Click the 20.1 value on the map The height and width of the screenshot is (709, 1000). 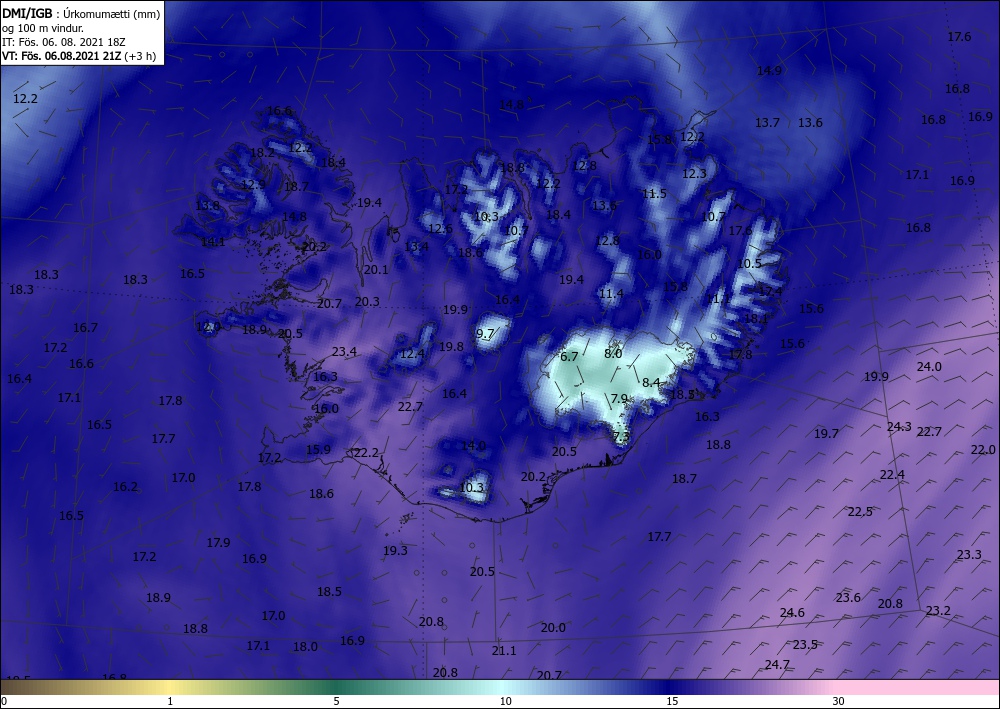coord(376,270)
